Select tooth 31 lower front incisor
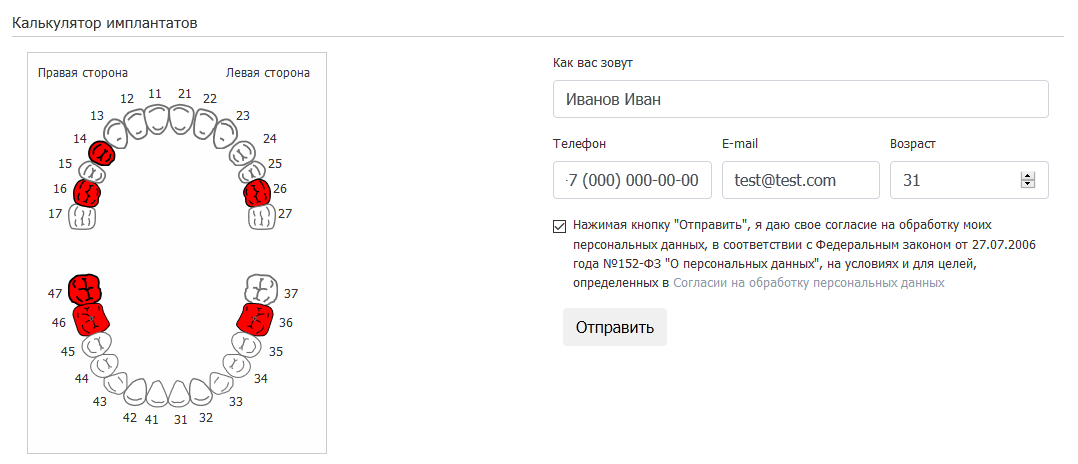Screen dimensions: 1078x464 pos(180,393)
